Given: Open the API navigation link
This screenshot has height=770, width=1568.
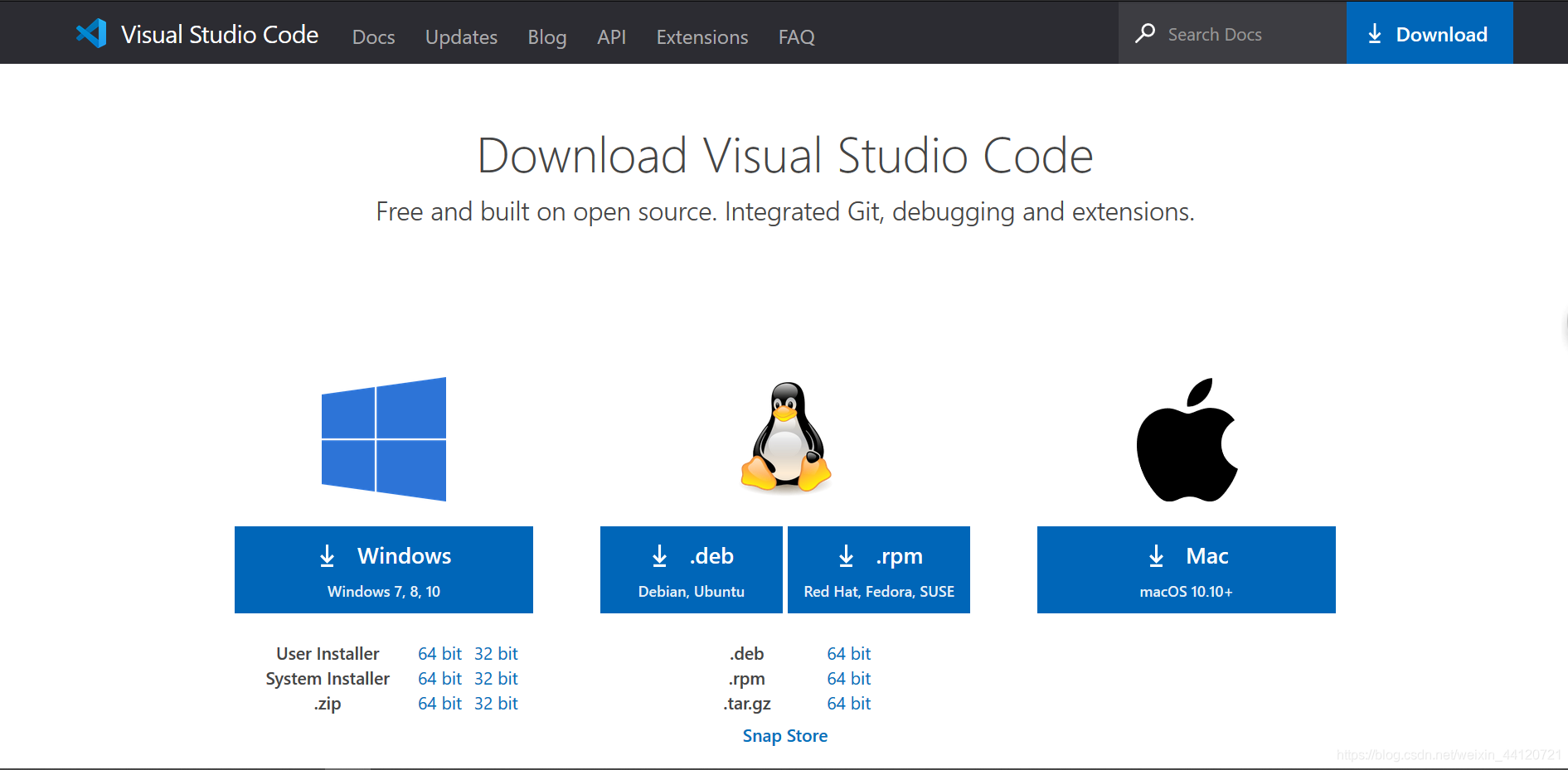Looking at the screenshot, I should 612,37.
